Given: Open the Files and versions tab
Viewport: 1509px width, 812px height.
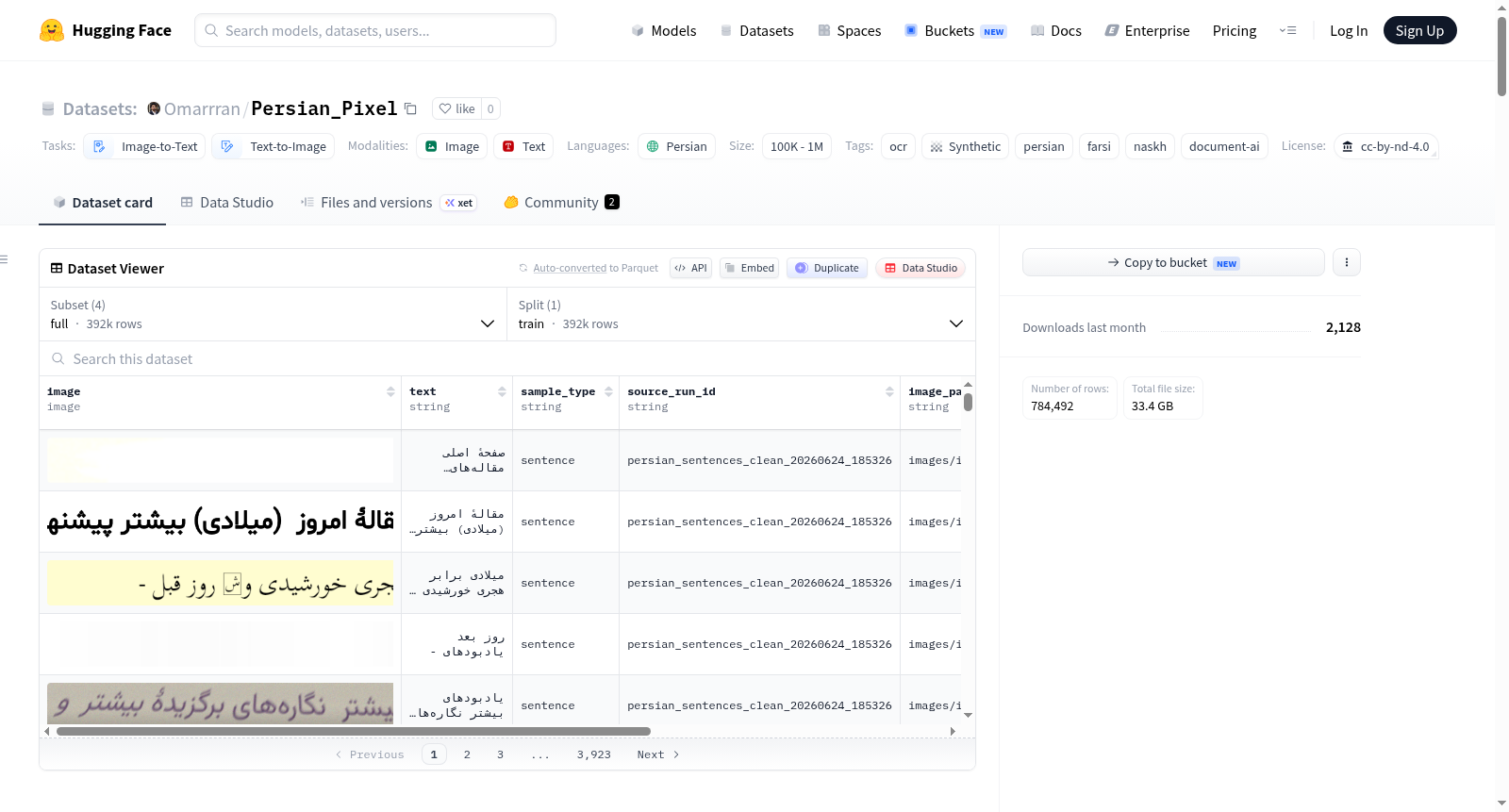Looking at the screenshot, I should pos(388,202).
